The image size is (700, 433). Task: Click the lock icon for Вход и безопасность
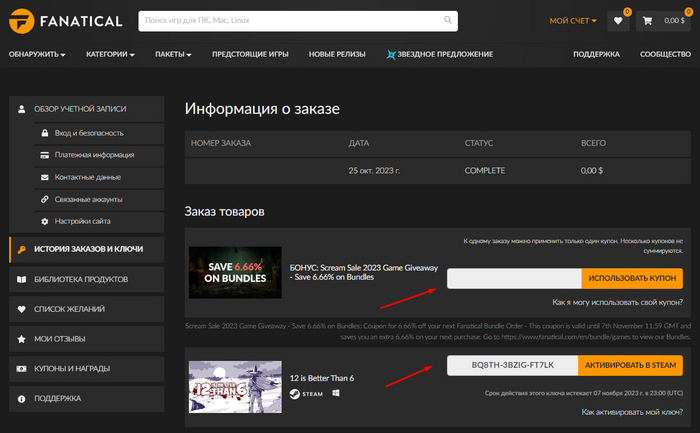[44, 132]
